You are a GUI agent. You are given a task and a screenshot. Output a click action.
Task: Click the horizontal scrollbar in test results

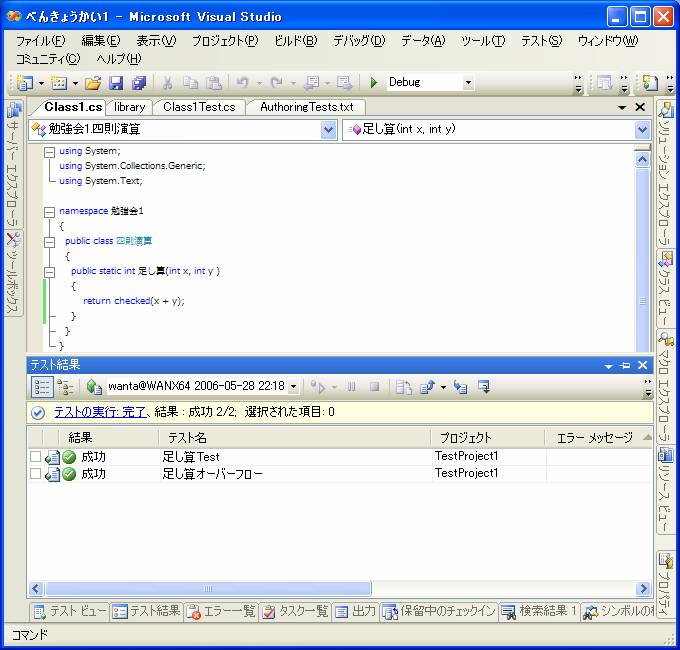pos(330,589)
